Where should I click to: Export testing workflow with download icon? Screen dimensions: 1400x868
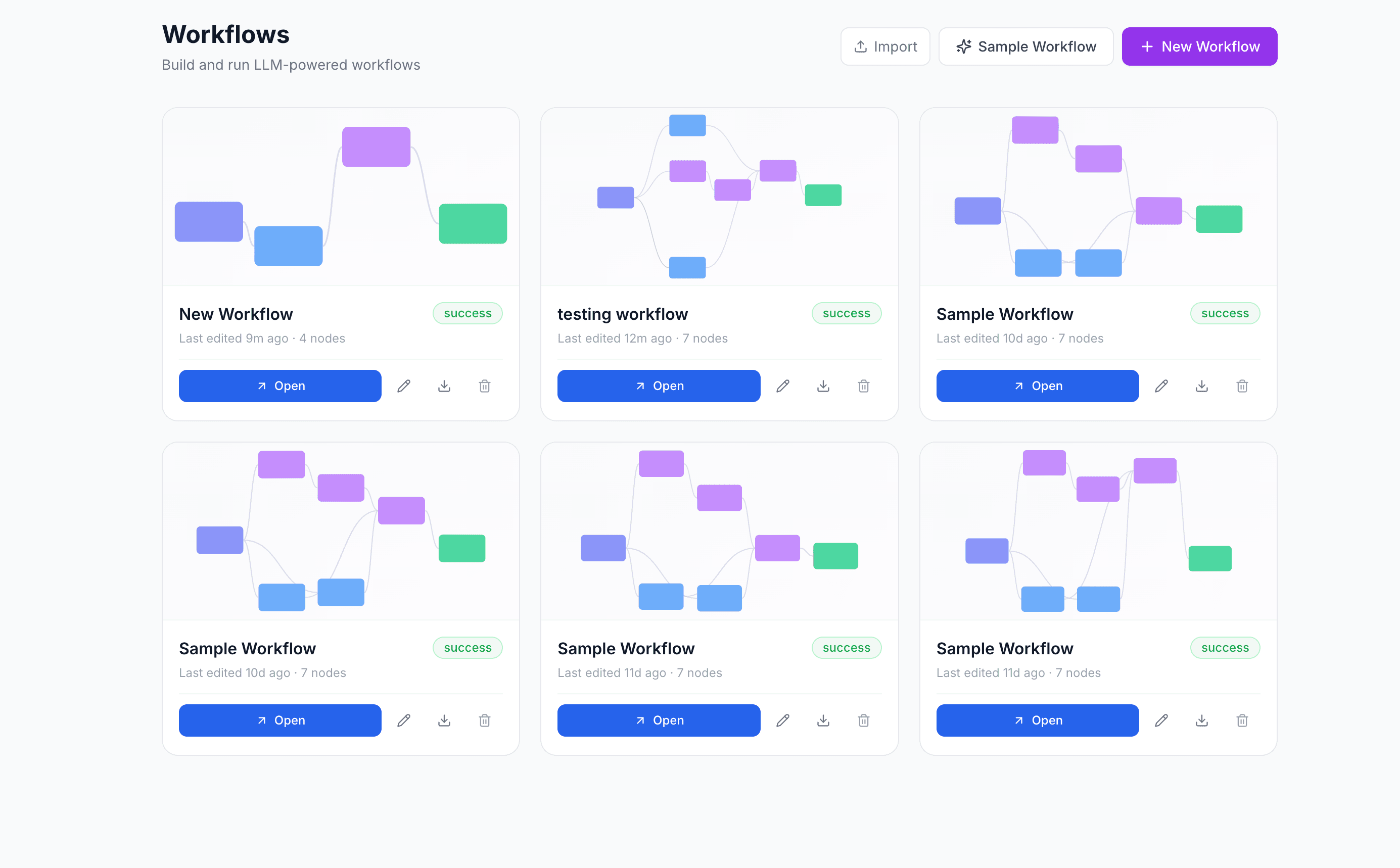(823, 386)
